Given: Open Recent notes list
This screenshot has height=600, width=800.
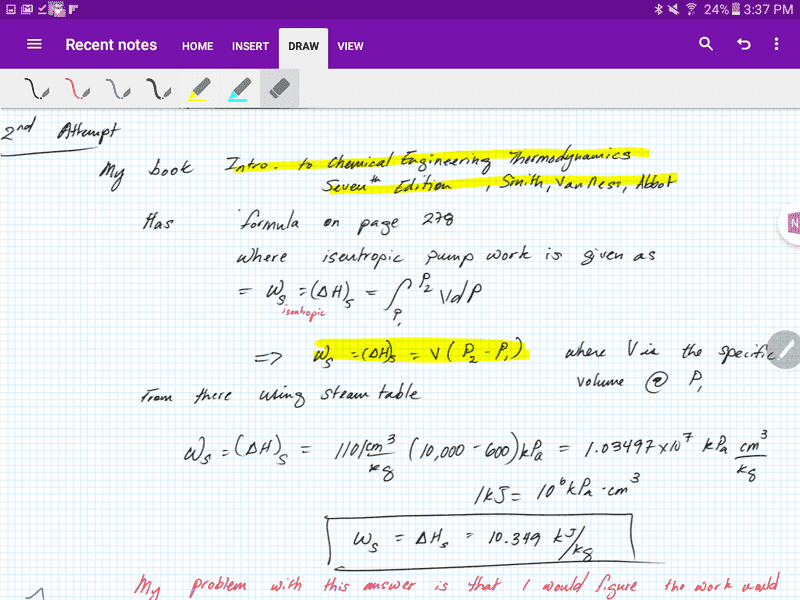Looking at the screenshot, I should tap(111, 45).
